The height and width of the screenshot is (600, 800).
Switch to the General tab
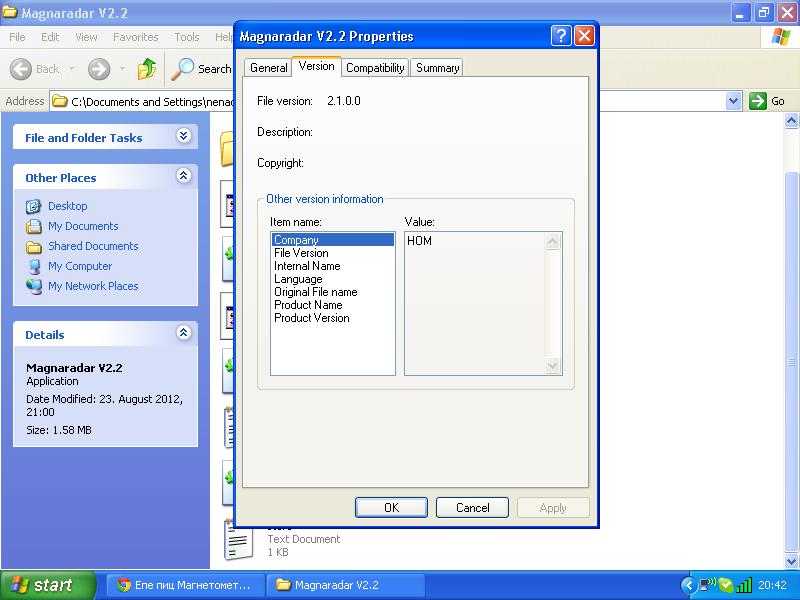(x=268, y=68)
